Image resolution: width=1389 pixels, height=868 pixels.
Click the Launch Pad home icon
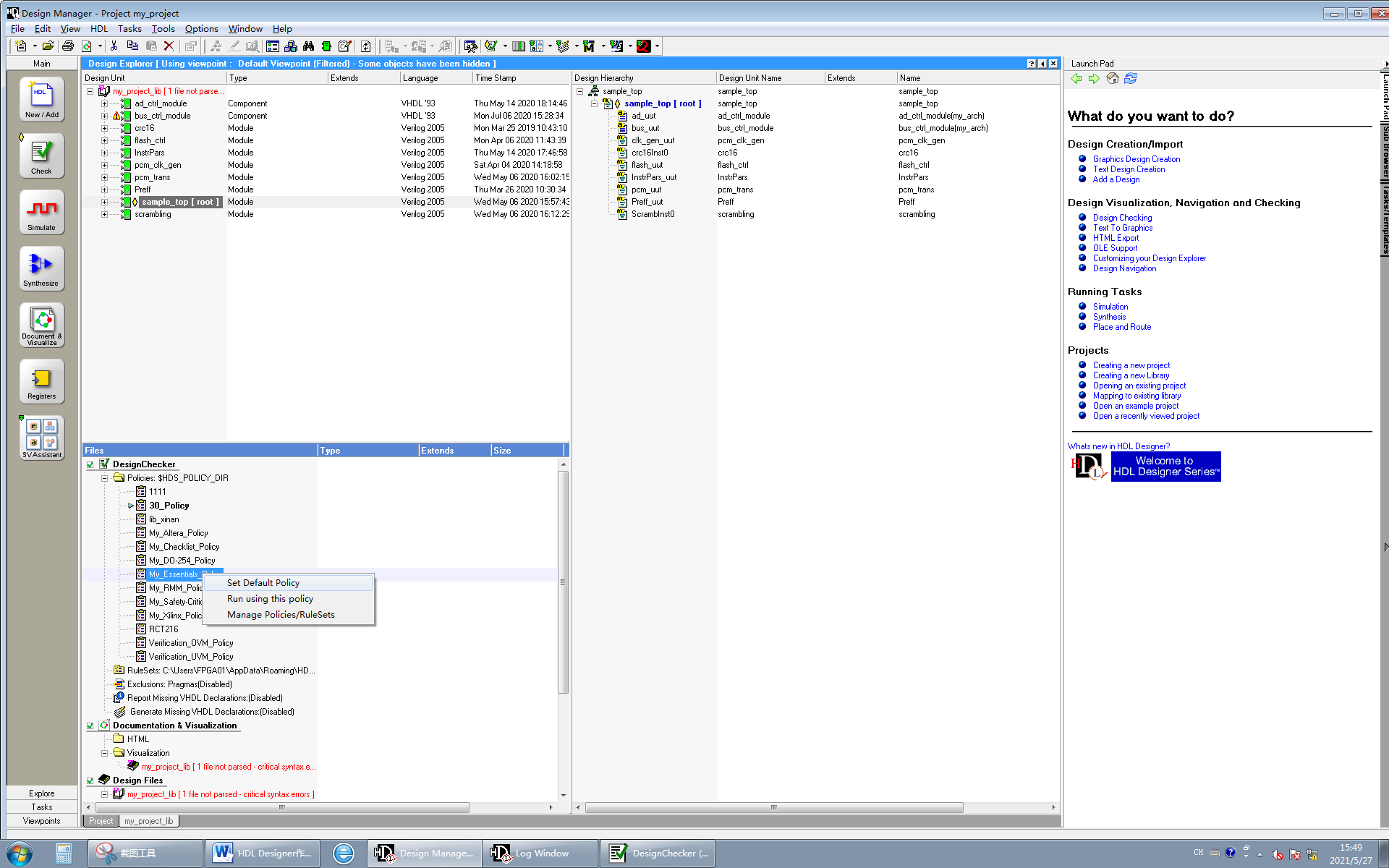(1113, 78)
